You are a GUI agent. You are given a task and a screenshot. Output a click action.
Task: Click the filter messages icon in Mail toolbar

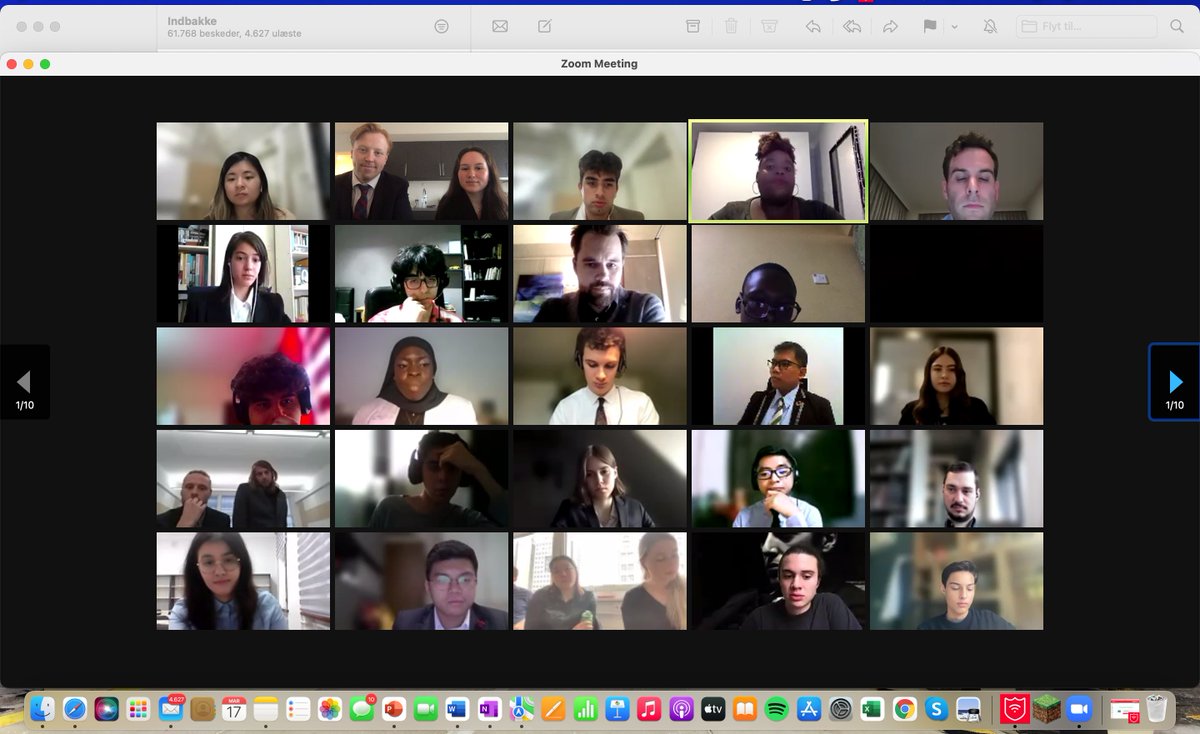click(442, 26)
